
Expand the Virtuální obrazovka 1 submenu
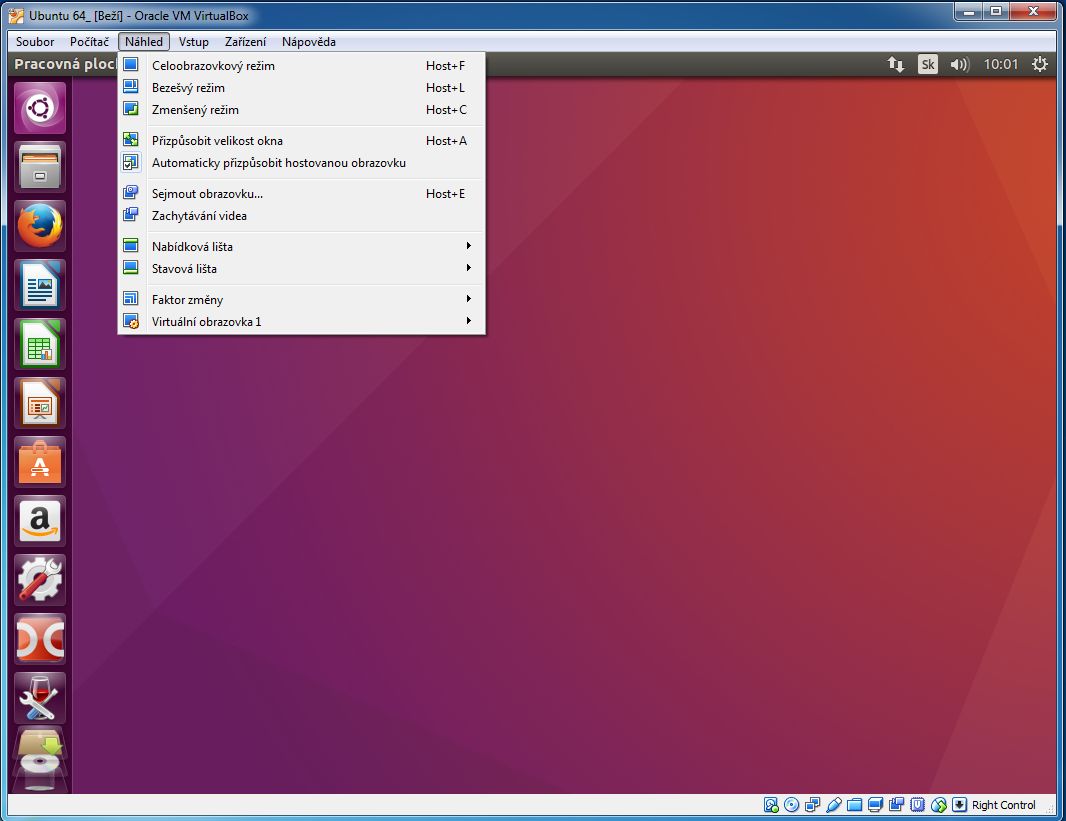[x=302, y=321]
